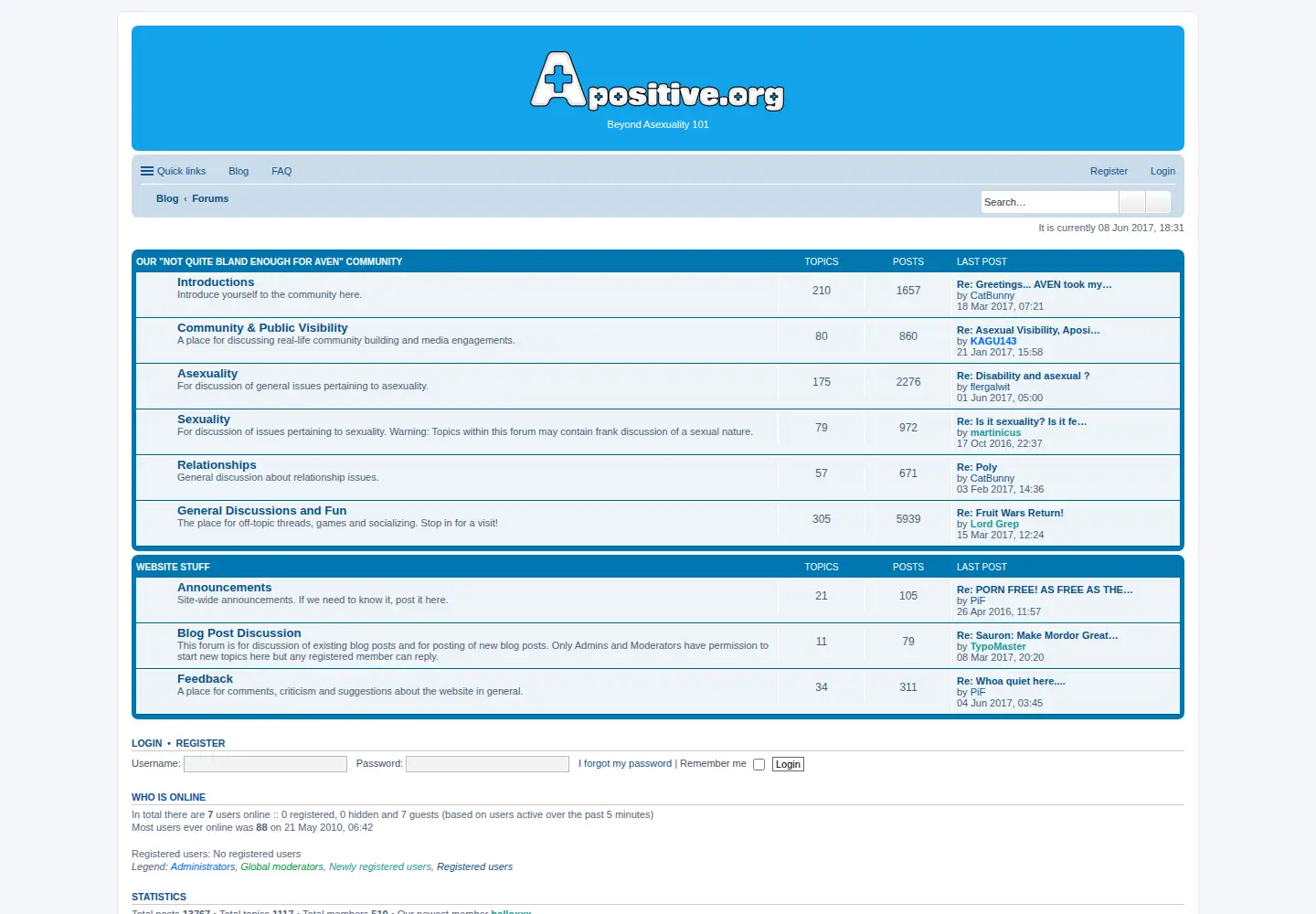The image size is (1316, 914).
Task: Click the topic count '305'
Action: tap(822, 519)
